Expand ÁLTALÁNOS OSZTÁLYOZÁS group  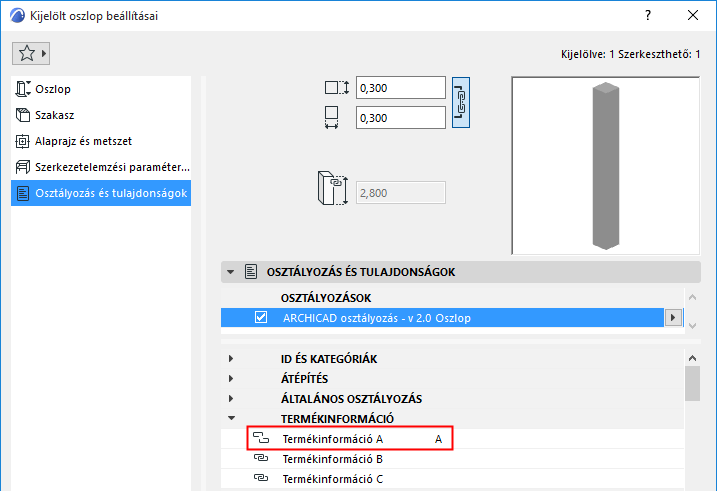[231, 399]
